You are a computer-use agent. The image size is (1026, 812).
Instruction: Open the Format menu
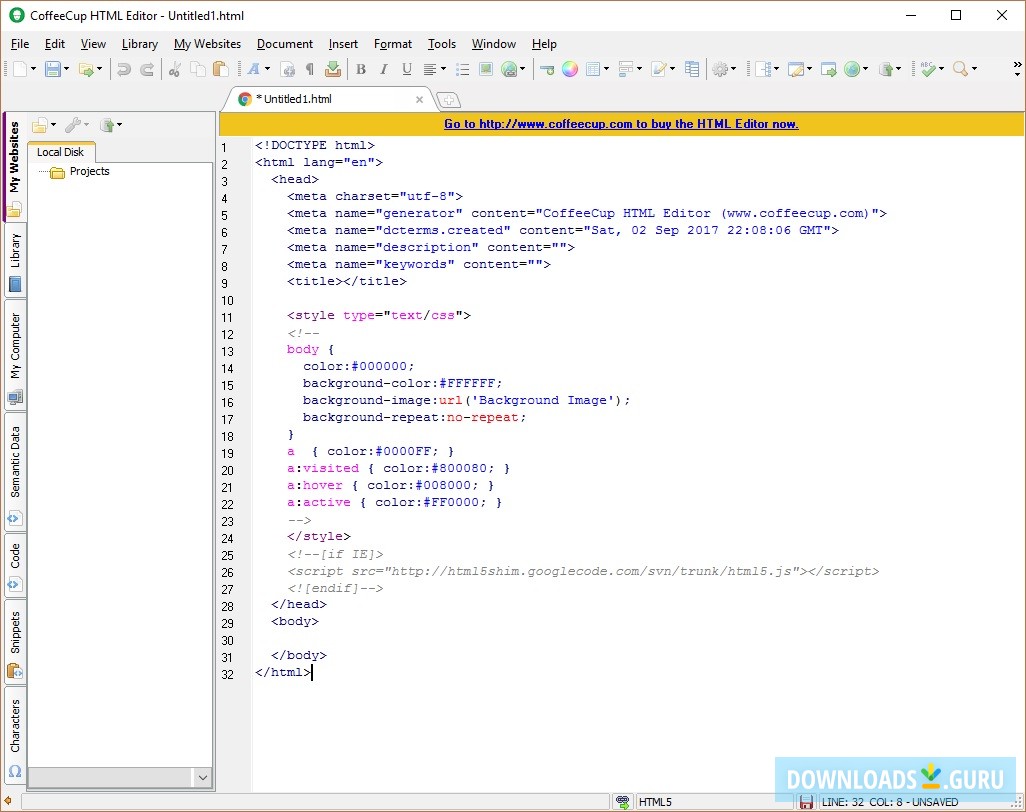392,44
